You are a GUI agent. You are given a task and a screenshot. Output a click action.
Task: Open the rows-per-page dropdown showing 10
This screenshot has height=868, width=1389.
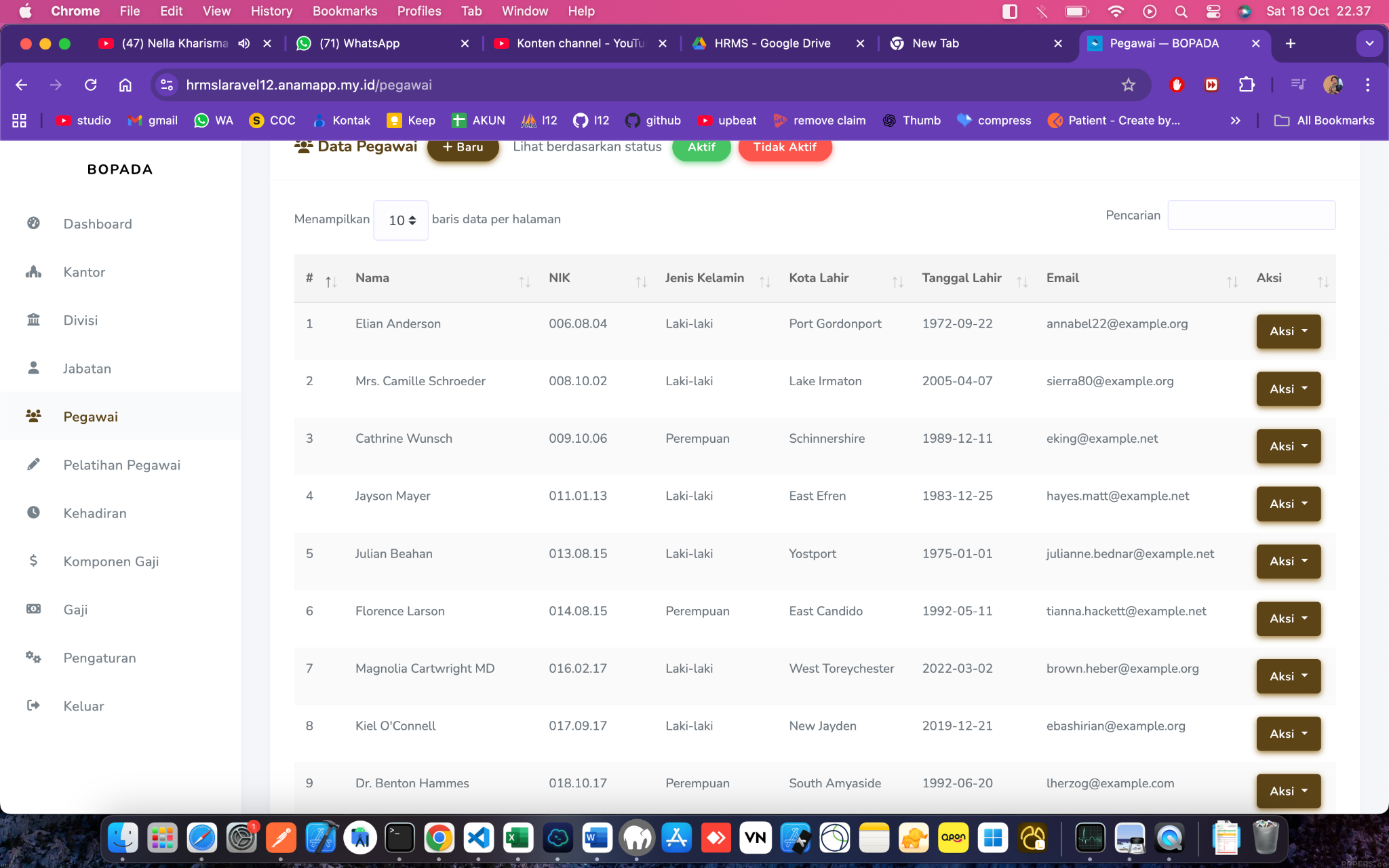401,220
